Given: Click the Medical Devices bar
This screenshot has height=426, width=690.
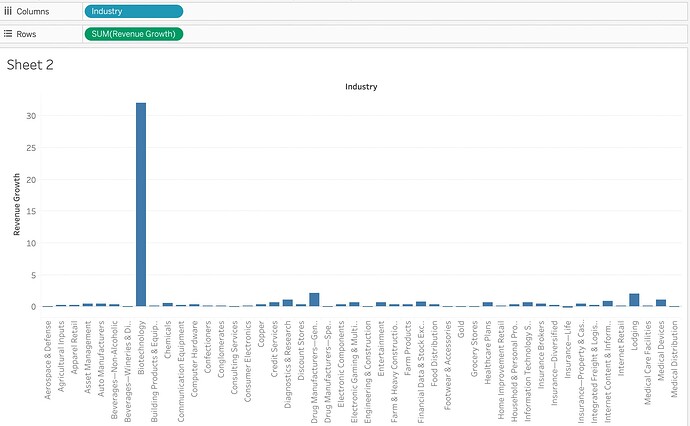Looking at the screenshot, I should (661, 303).
